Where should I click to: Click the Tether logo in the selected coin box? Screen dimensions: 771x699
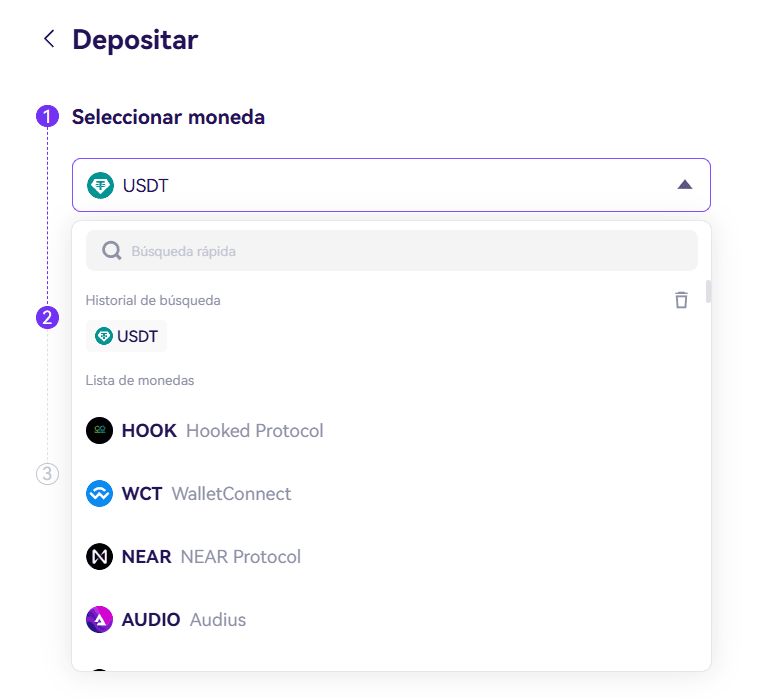click(x=100, y=185)
